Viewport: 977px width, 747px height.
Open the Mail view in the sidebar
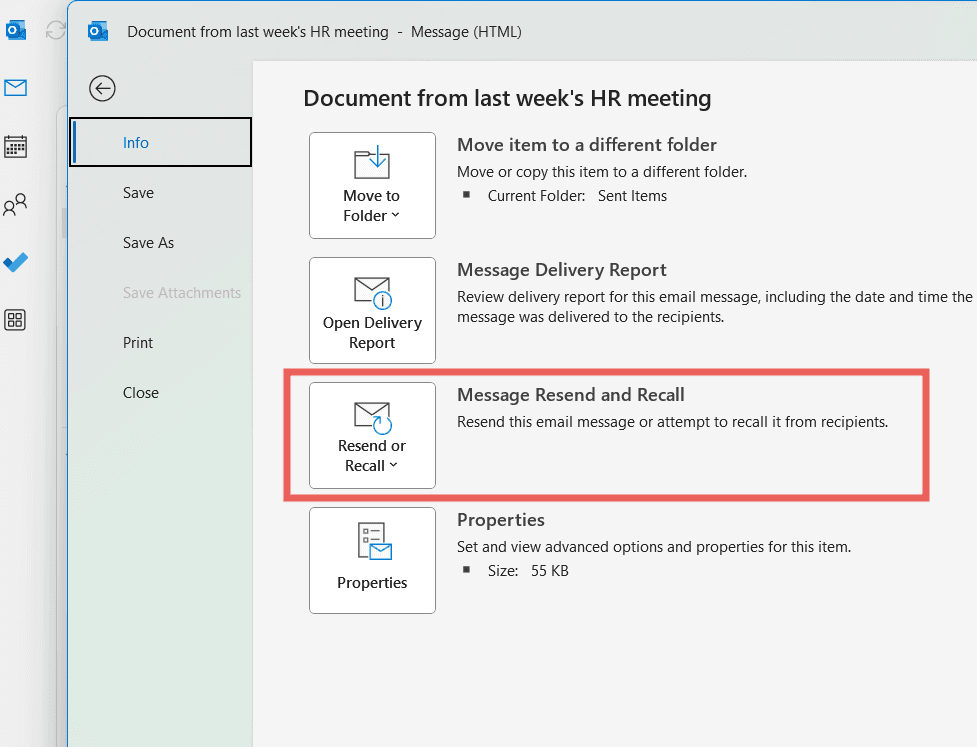pyautogui.click(x=15, y=88)
